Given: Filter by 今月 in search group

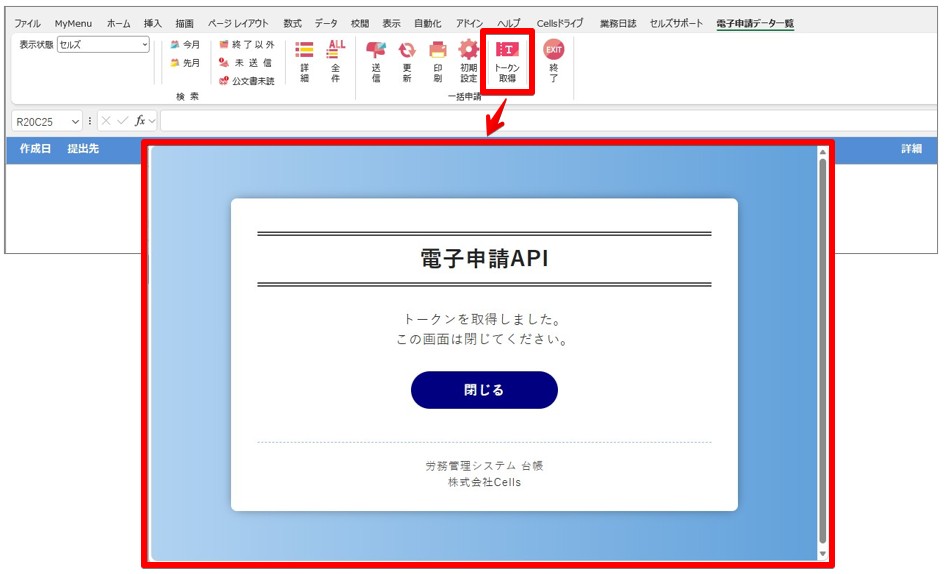Looking at the screenshot, I should point(185,45).
